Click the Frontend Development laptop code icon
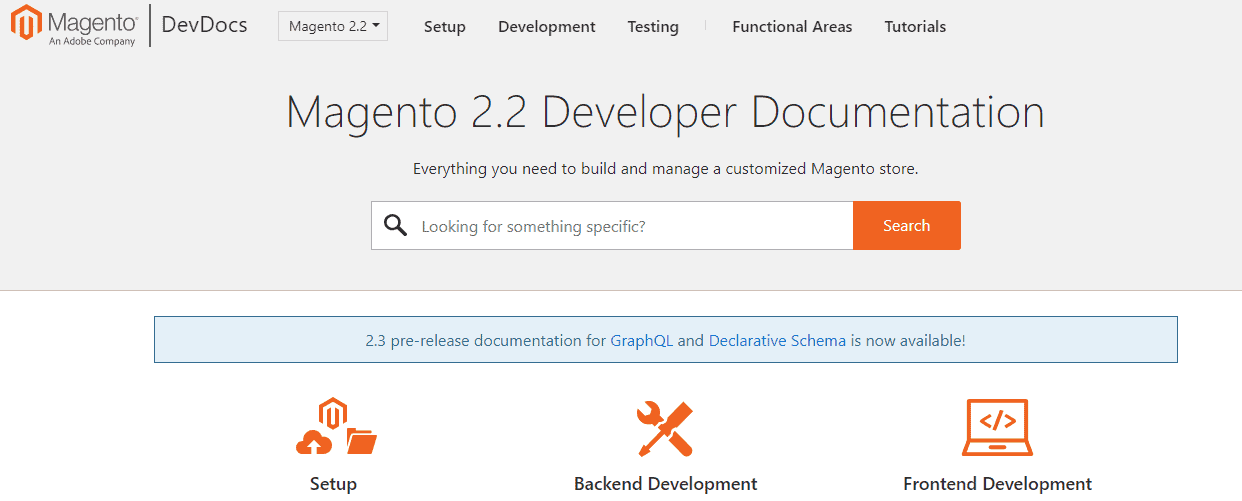Screen dimensions: 1242x501 pos(997,427)
